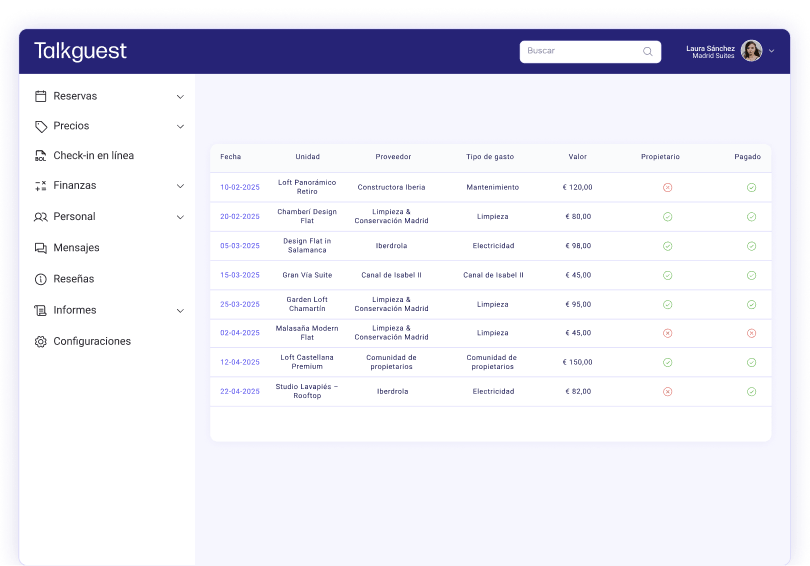The image size is (810, 566).
Task: Open Configuraciones menu item
Action: tap(92, 341)
